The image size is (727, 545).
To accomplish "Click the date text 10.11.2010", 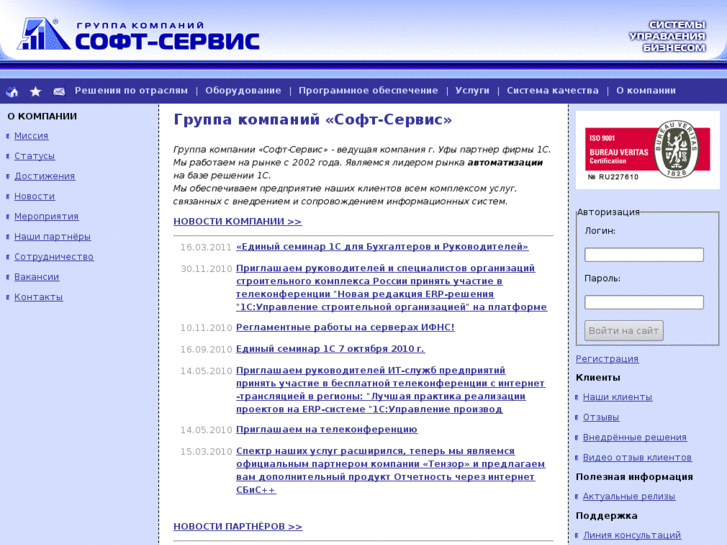I will pyautogui.click(x=206, y=328).
